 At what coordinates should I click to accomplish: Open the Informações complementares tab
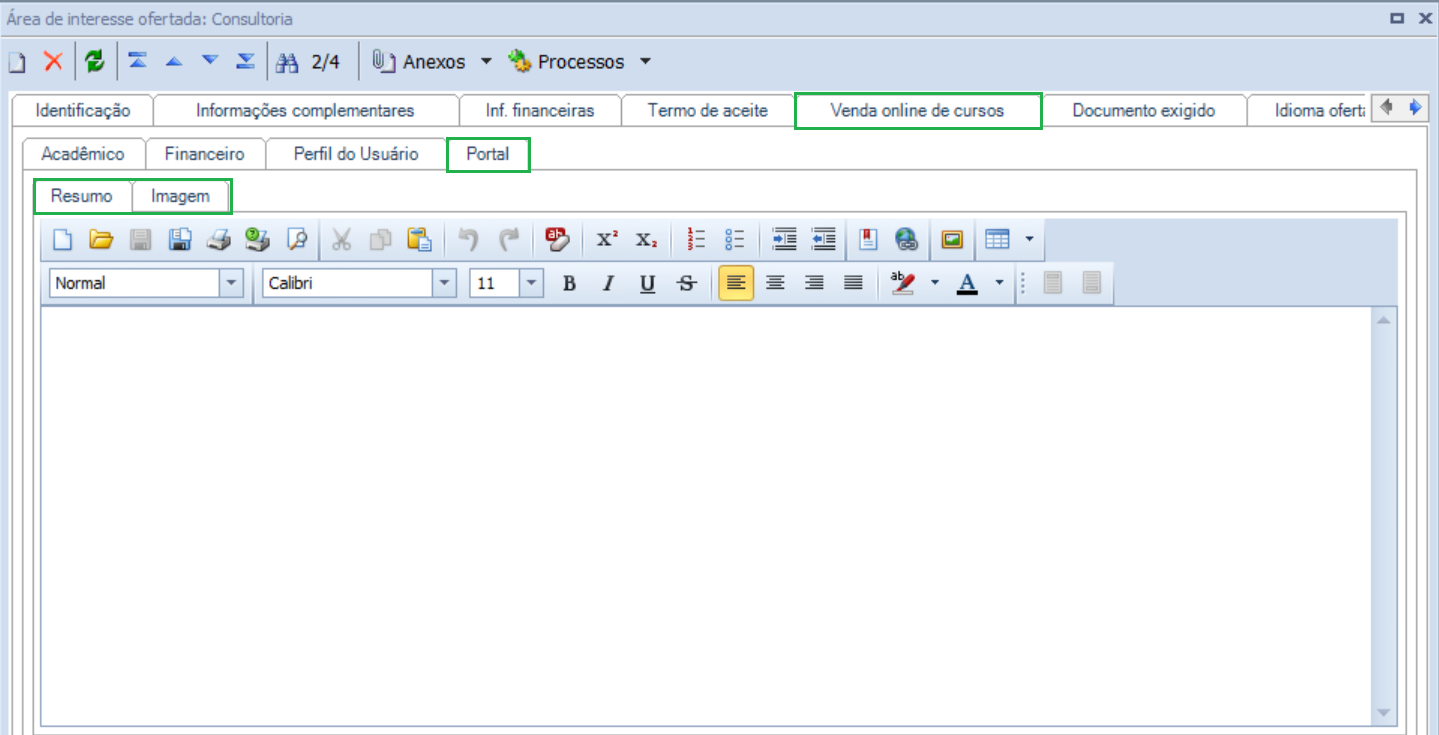point(305,111)
